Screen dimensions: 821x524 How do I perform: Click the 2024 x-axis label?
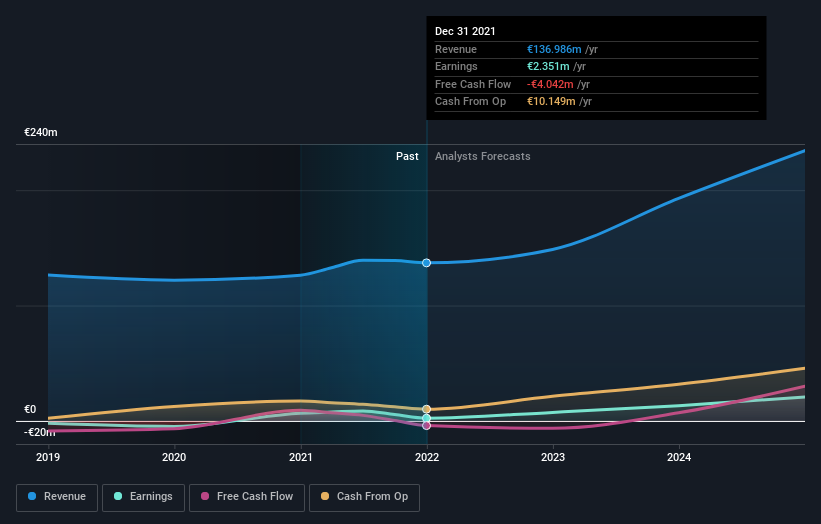point(679,458)
